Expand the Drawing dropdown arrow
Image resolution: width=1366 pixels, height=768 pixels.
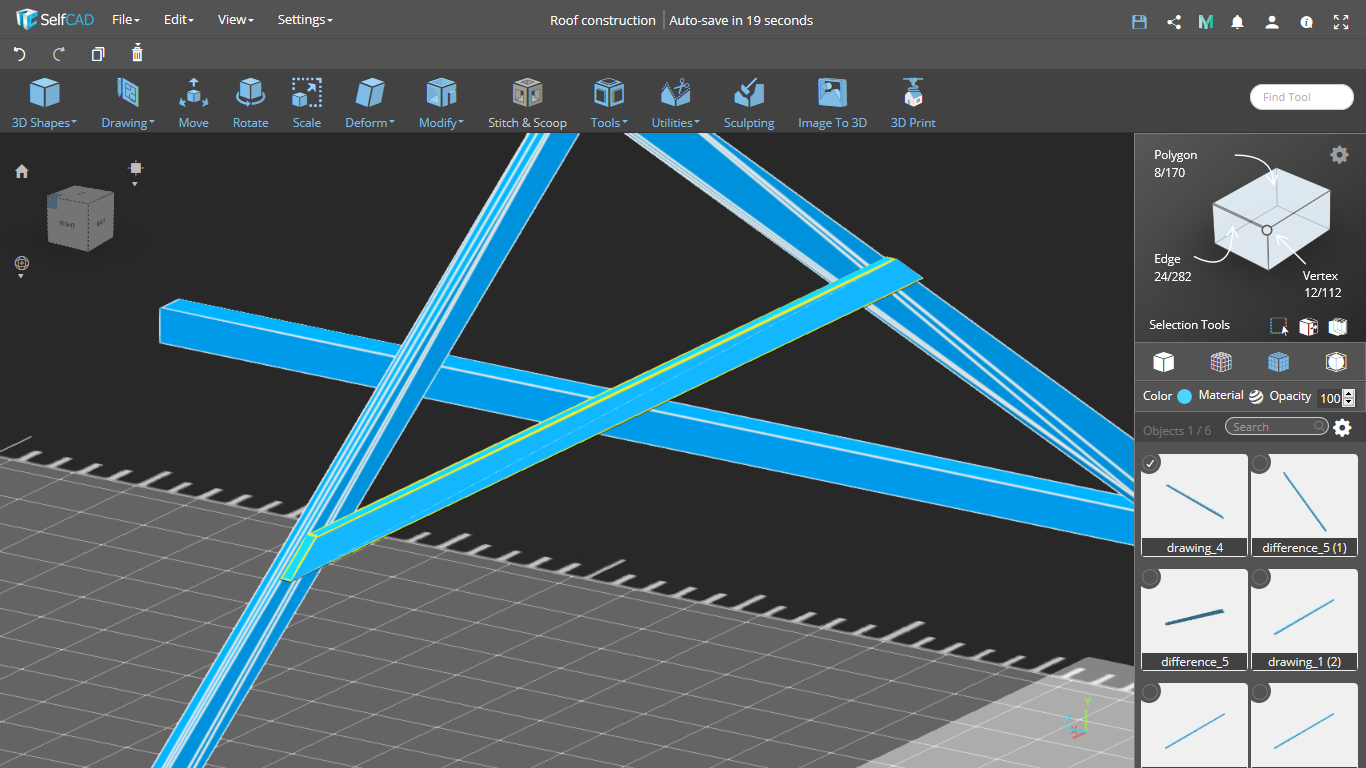[x=151, y=123]
